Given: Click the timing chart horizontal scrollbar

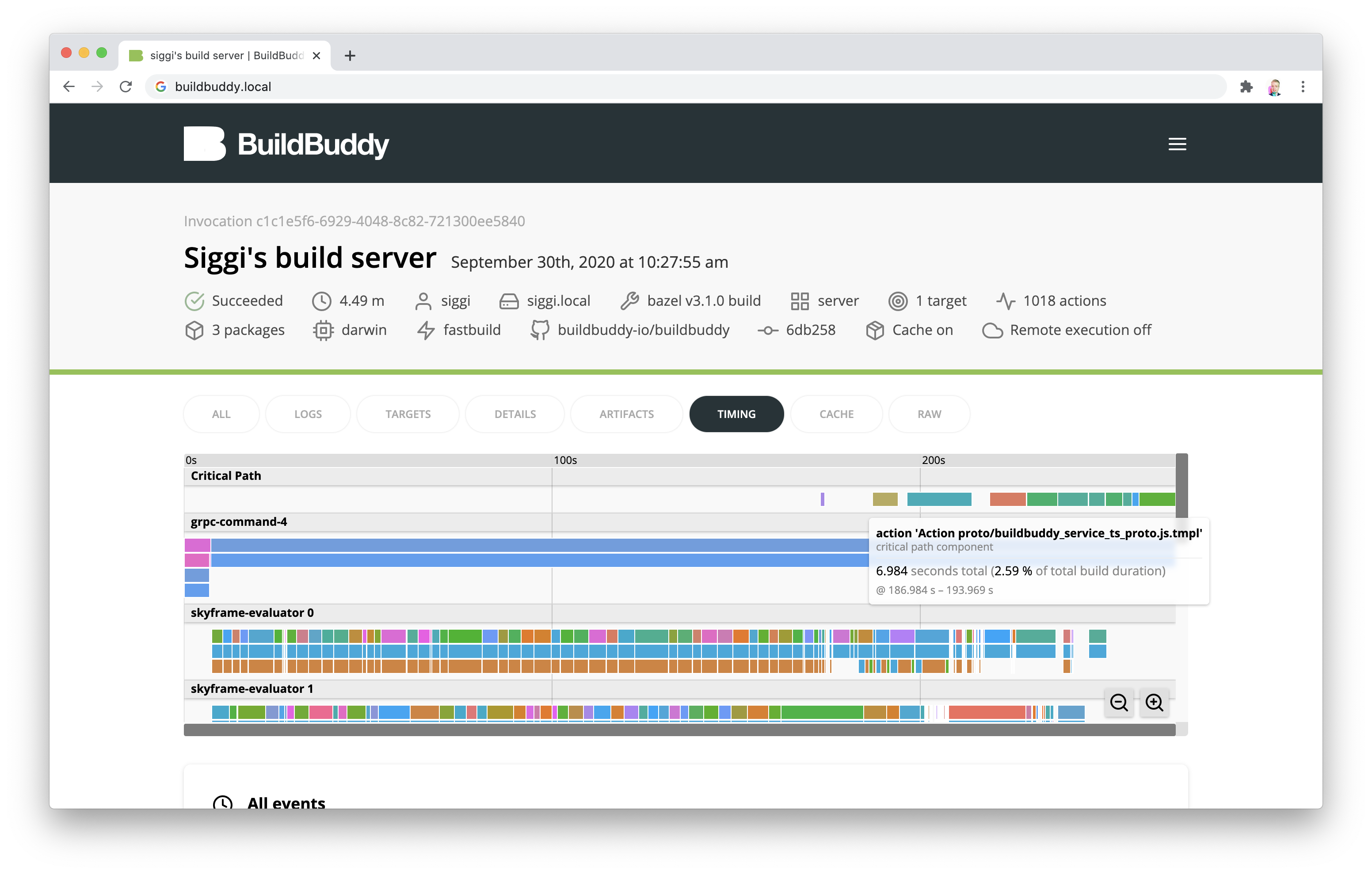Looking at the screenshot, I should [679, 730].
